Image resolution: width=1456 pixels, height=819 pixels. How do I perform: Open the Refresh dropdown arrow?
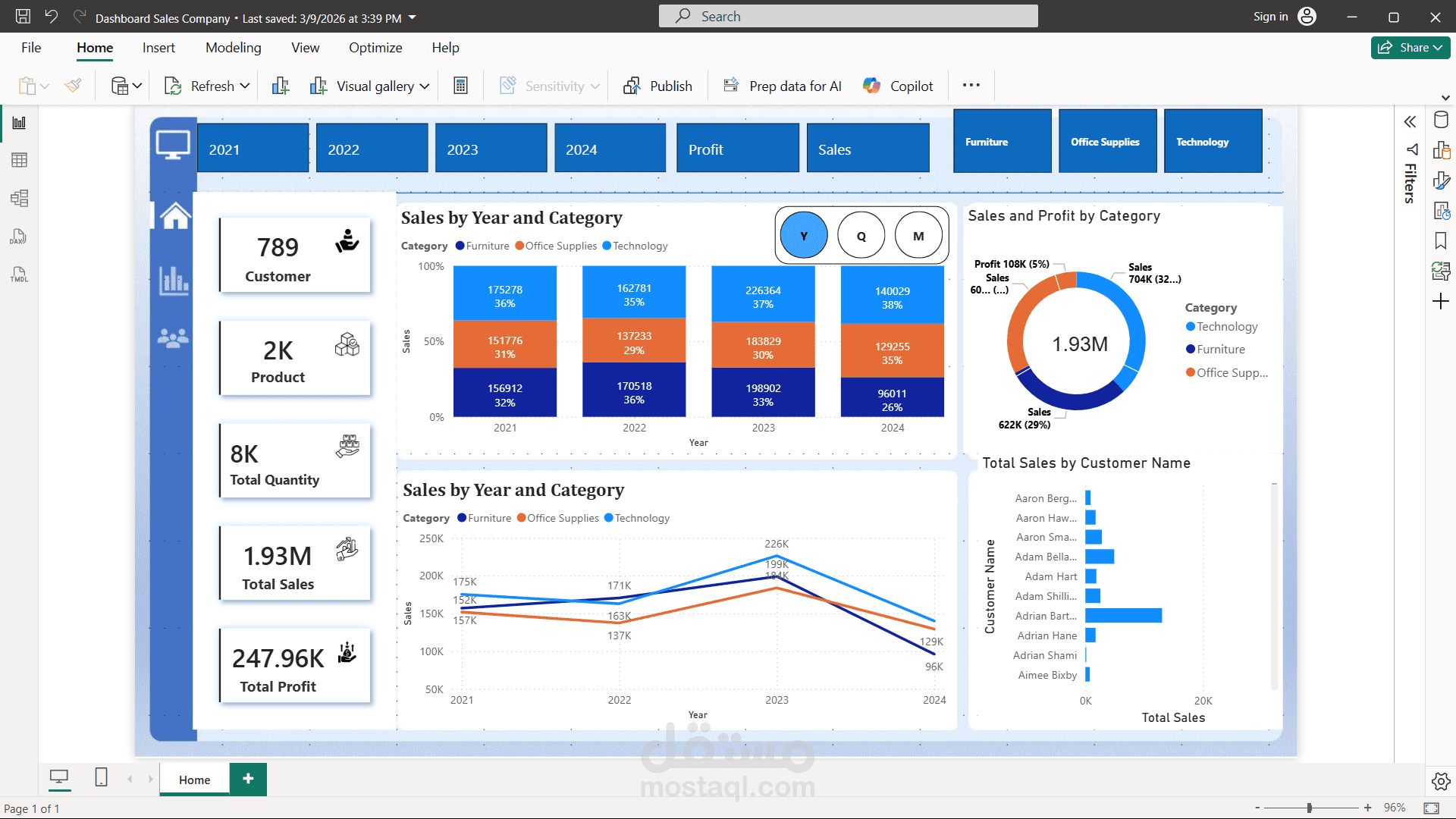click(244, 86)
